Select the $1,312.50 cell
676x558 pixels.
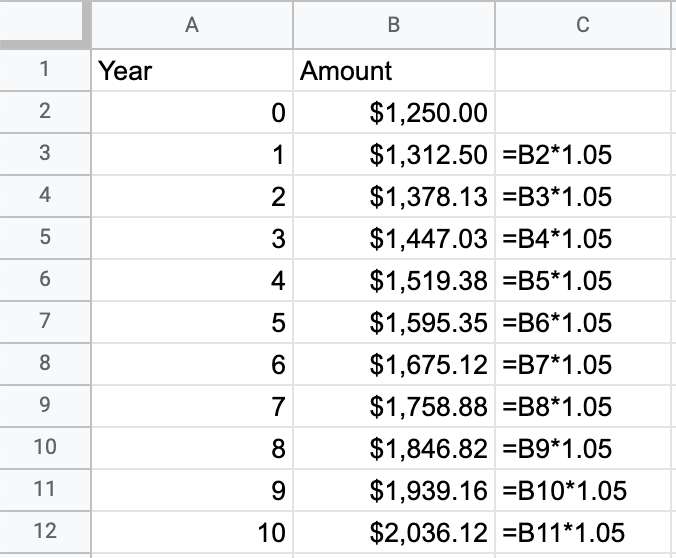394,154
